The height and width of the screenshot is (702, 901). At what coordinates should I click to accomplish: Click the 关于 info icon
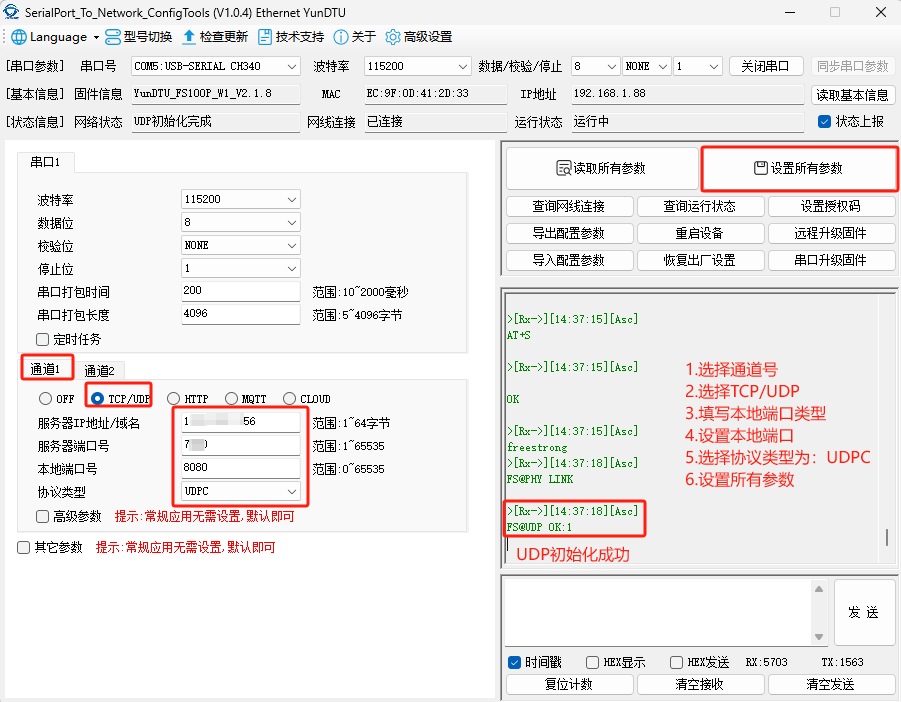click(341, 37)
